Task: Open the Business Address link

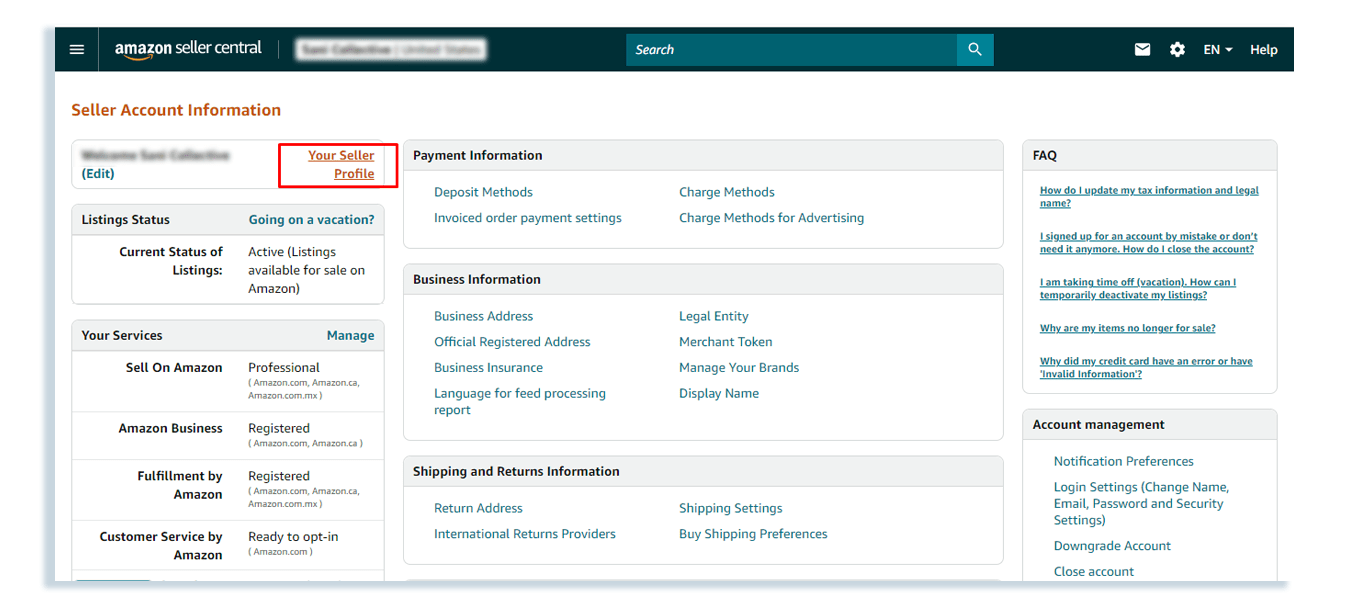Action: pyautogui.click(x=483, y=316)
